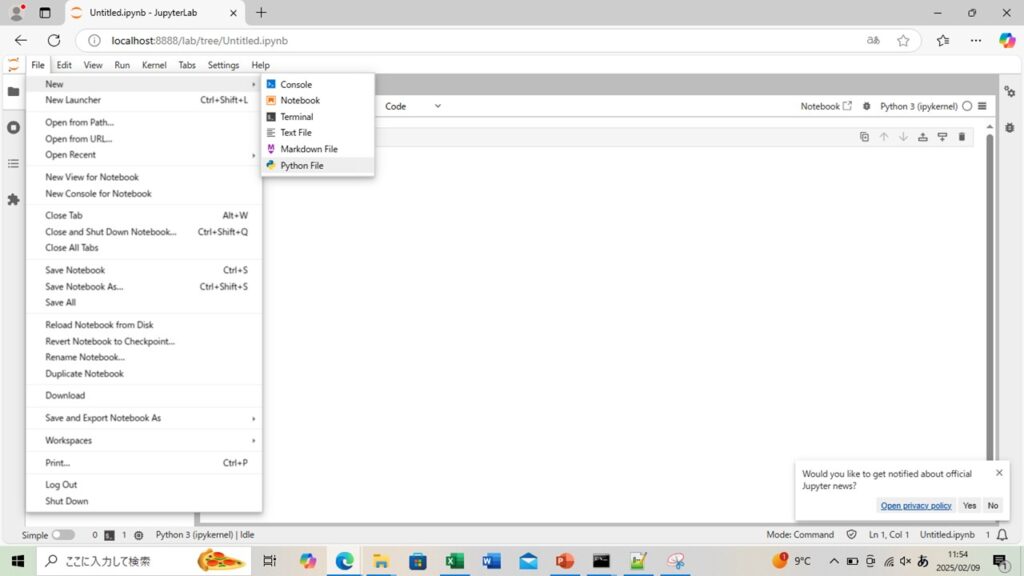Screen dimensions: 1024x576
Task: Open the Tabs menu
Action: click(x=187, y=65)
